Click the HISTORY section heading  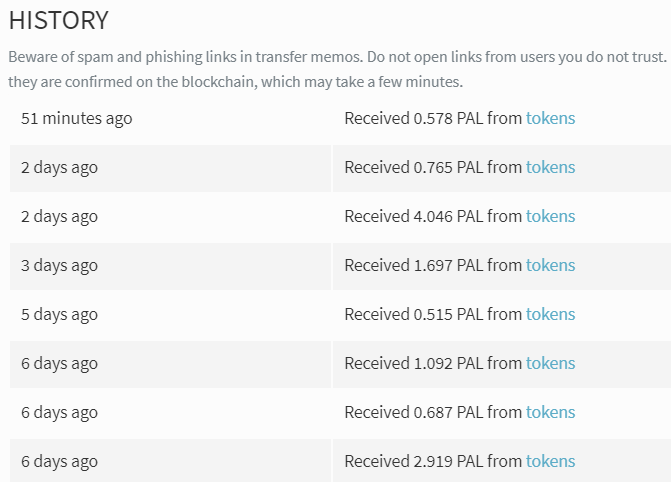pos(59,20)
